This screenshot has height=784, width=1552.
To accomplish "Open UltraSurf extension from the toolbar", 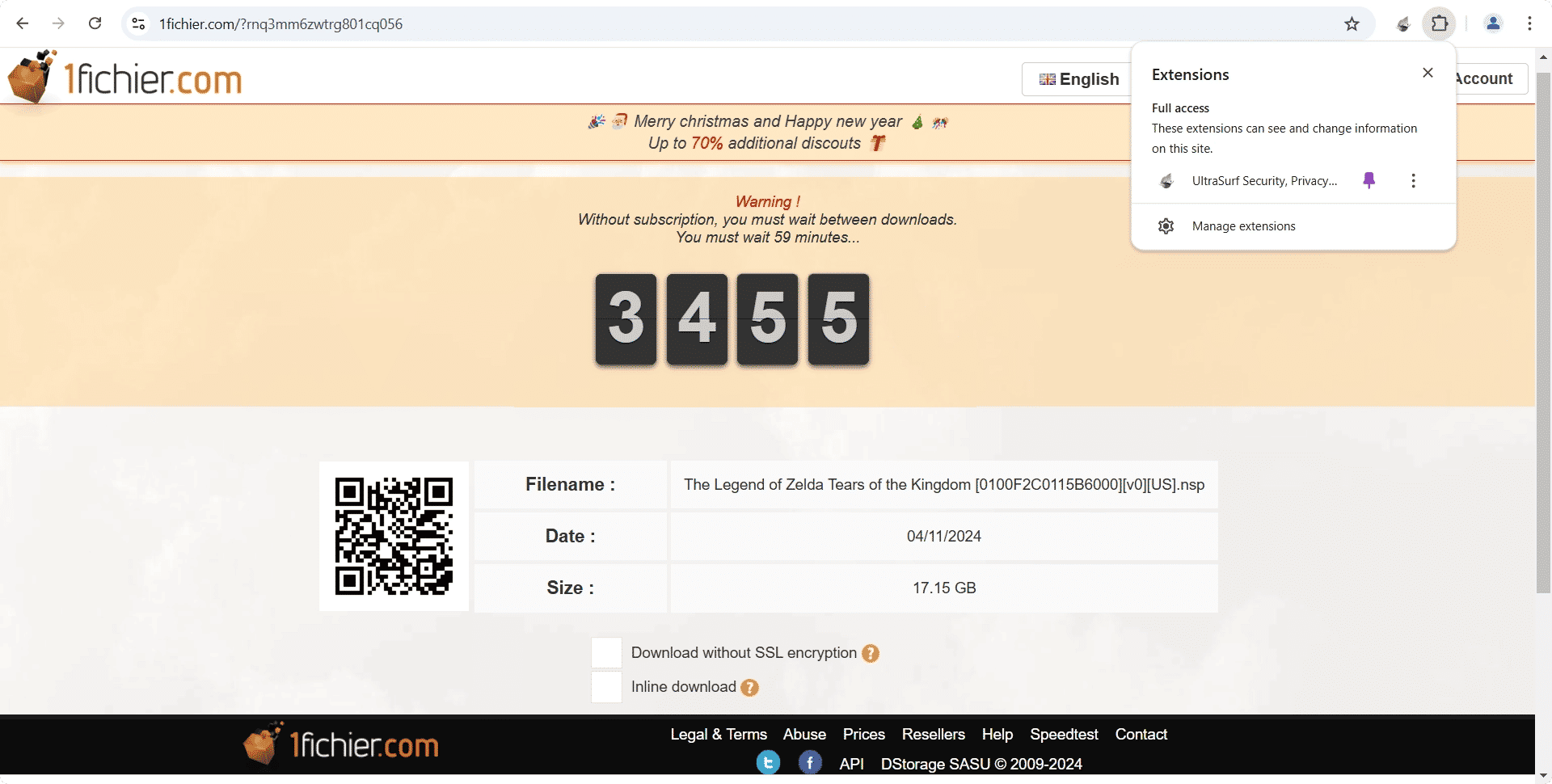I will [x=1403, y=23].
